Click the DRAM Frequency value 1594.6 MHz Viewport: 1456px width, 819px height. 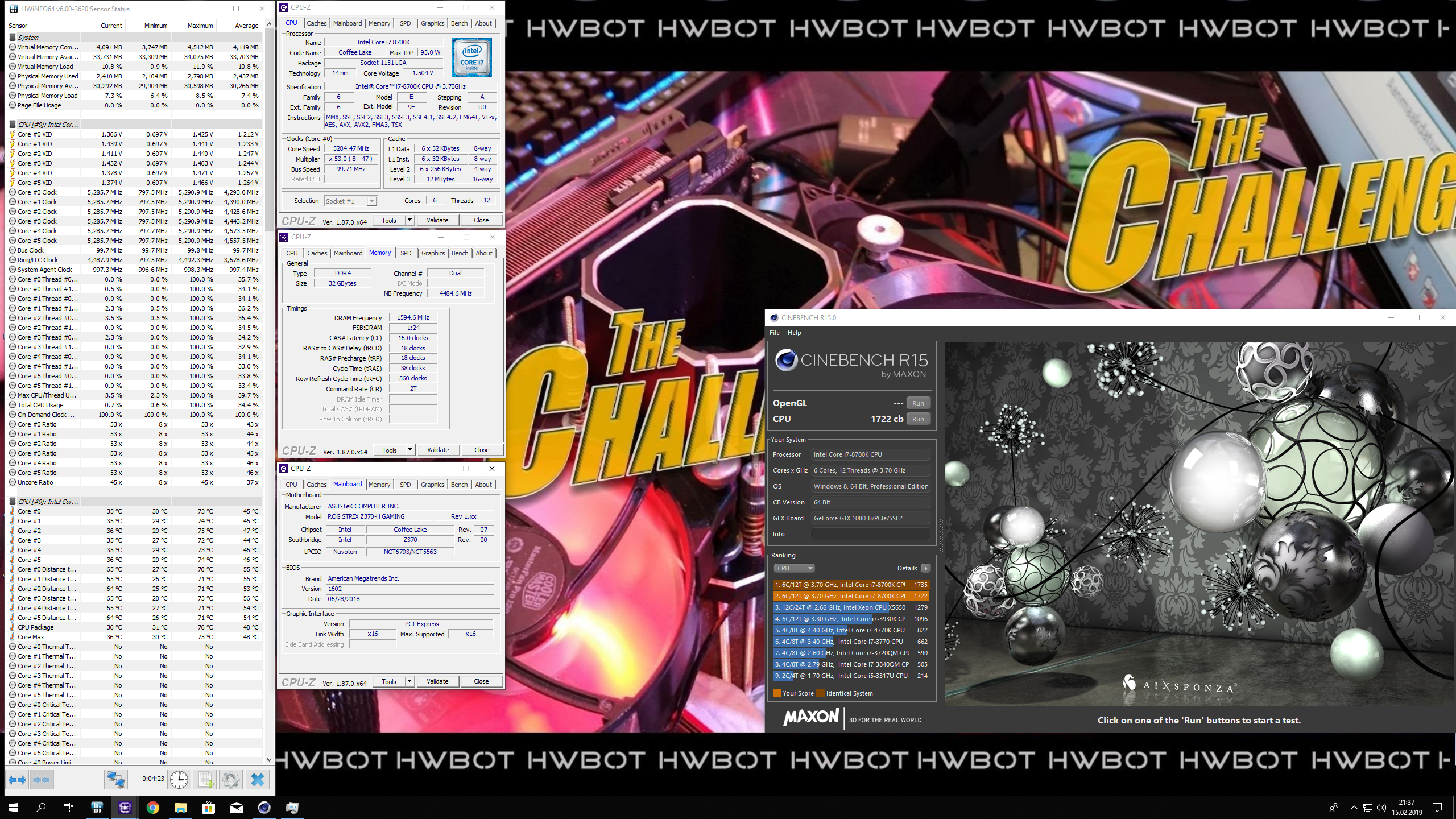click(x=413, y=318)
